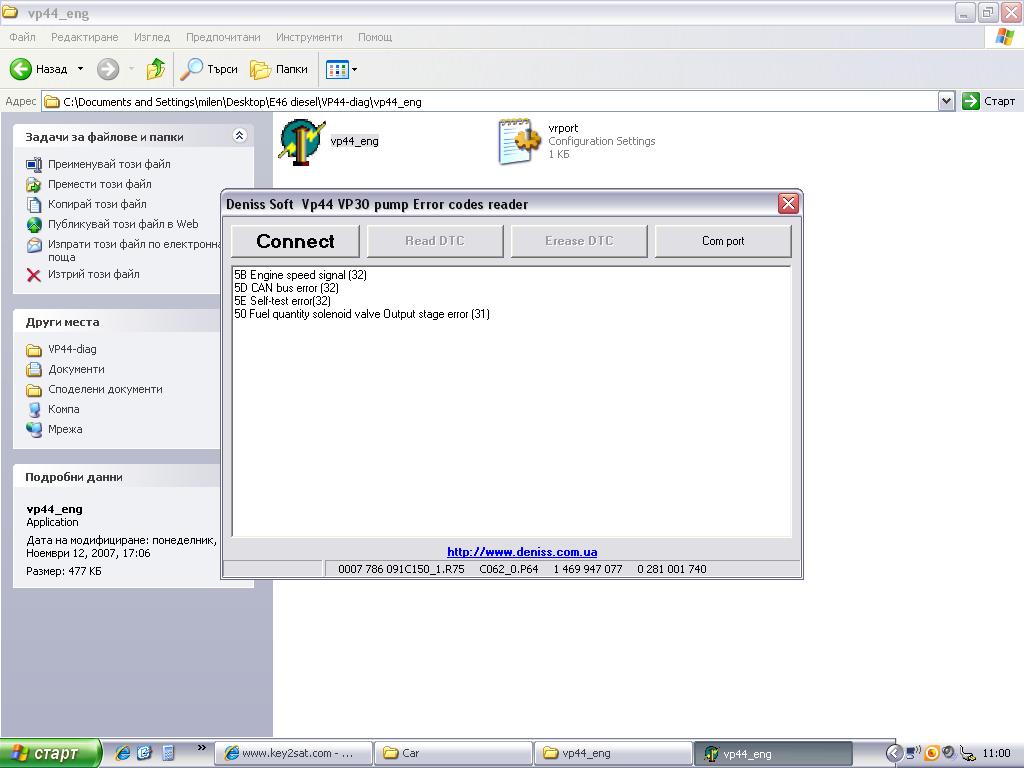Select the vp44_eng application icon

point(302,142)
